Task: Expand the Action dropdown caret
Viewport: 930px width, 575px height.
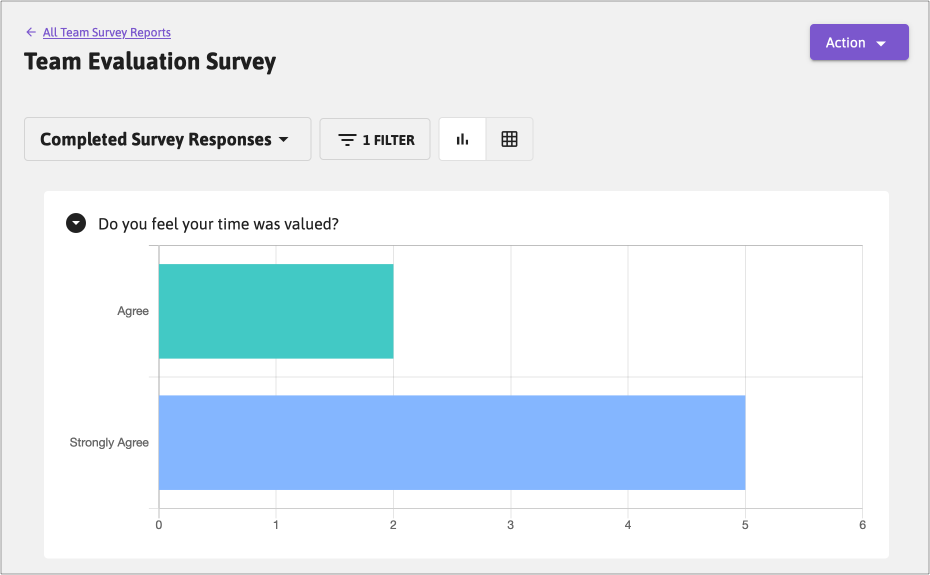Action: 881,44
